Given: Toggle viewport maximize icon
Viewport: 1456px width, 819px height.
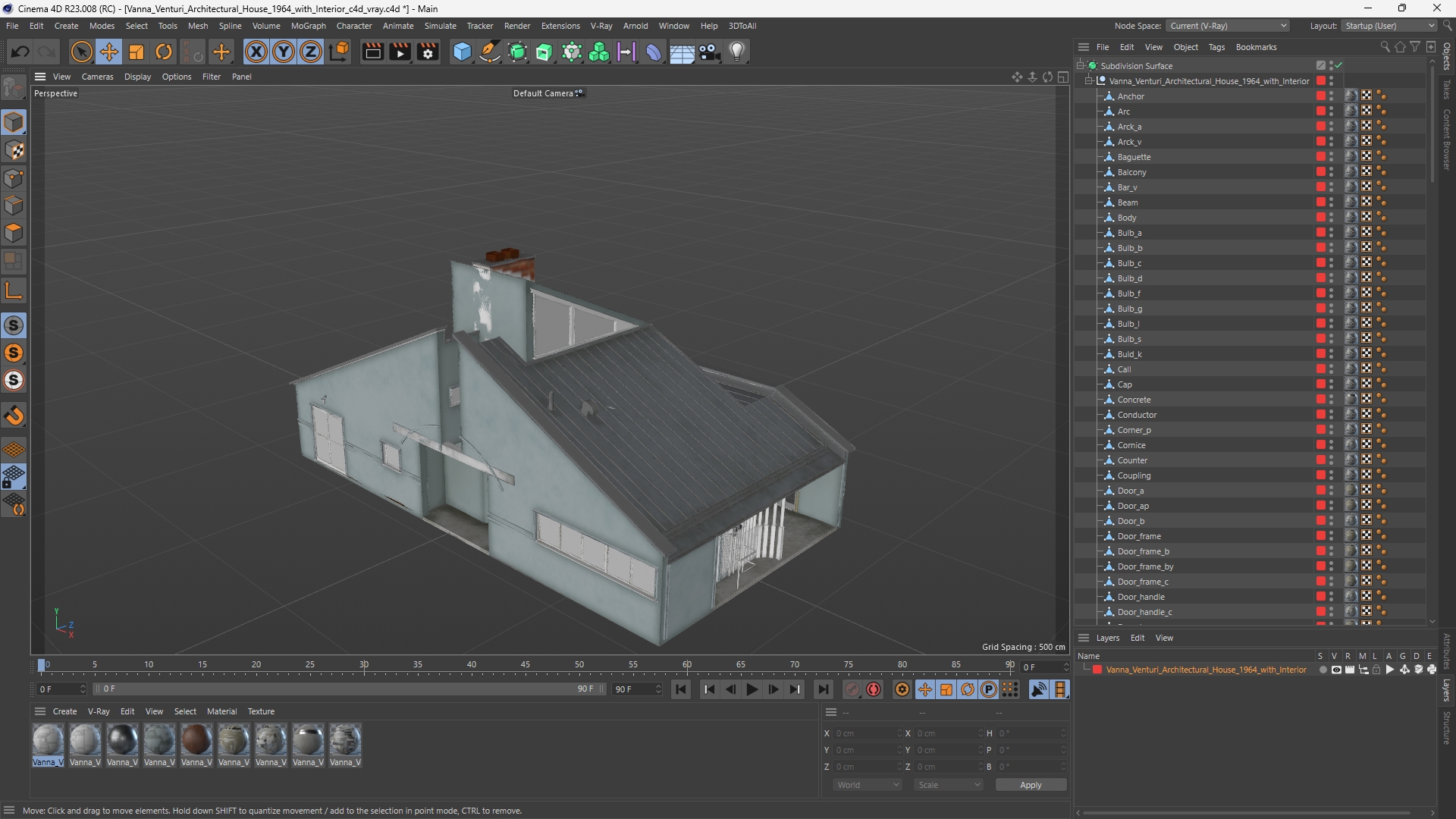Looking at the screenshot, I should pyautogui.click(x=1062, y=77).
